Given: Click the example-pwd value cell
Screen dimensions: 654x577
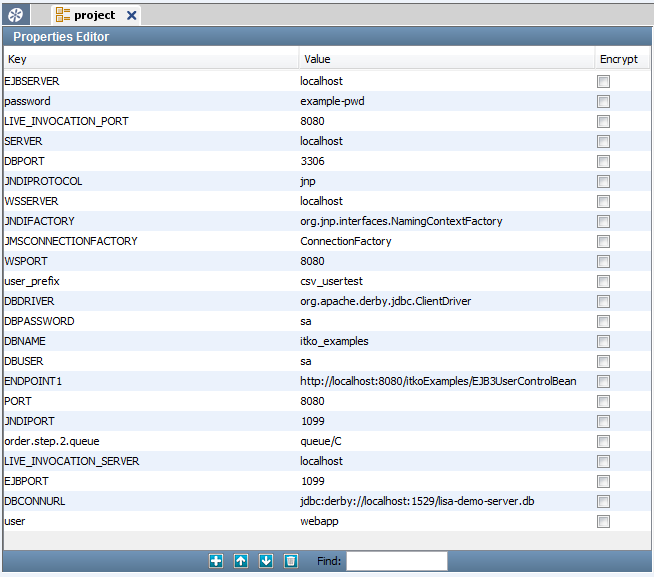Looking at the screenshot, I should (446, 101).
